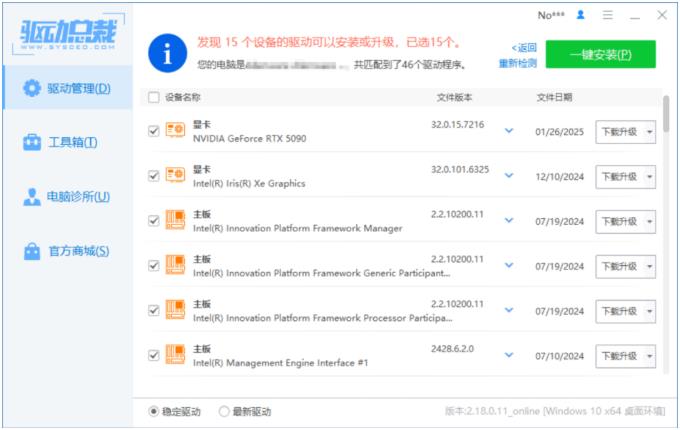Click the gear icon of 驱动管理
The image size is (680, 430).
(32, 88)
